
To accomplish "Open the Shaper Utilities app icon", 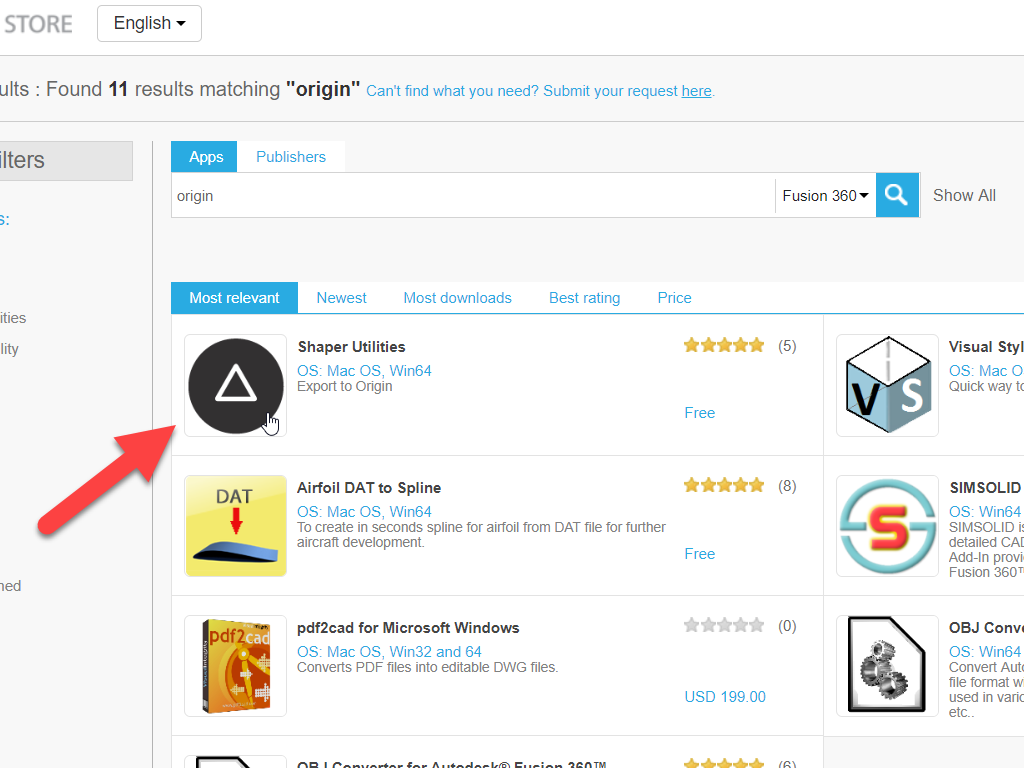I will [x=236, y=385].
